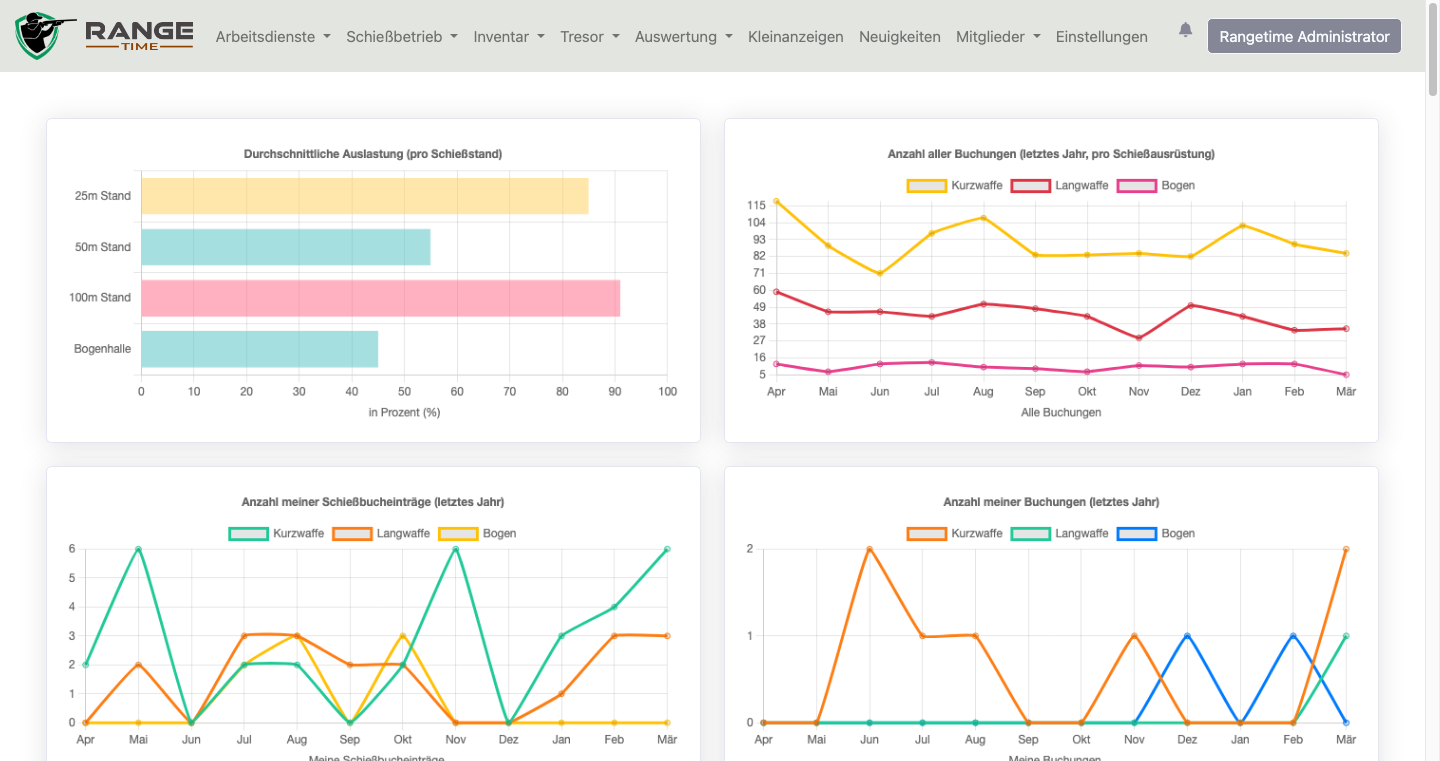This screenshot has height=761, width=1440.
Task: Toggle Kurzwaffe legend in all bookings chart
Action: click(x=946, y=186)
